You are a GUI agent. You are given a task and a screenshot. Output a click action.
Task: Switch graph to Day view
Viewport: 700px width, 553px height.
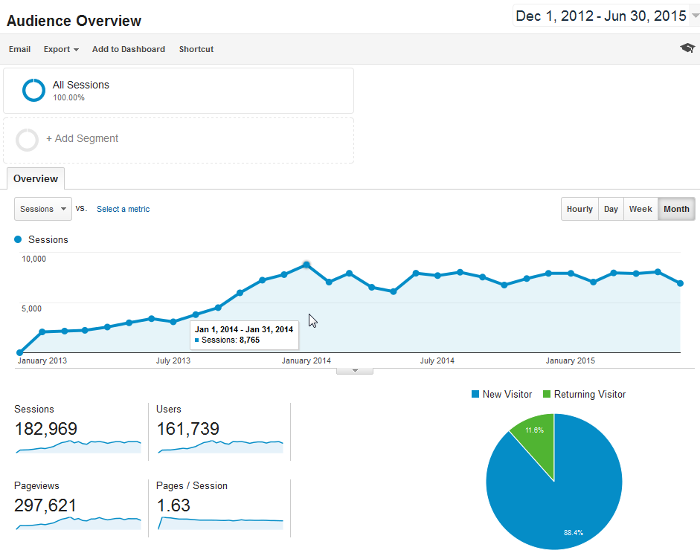click(610, 209)
